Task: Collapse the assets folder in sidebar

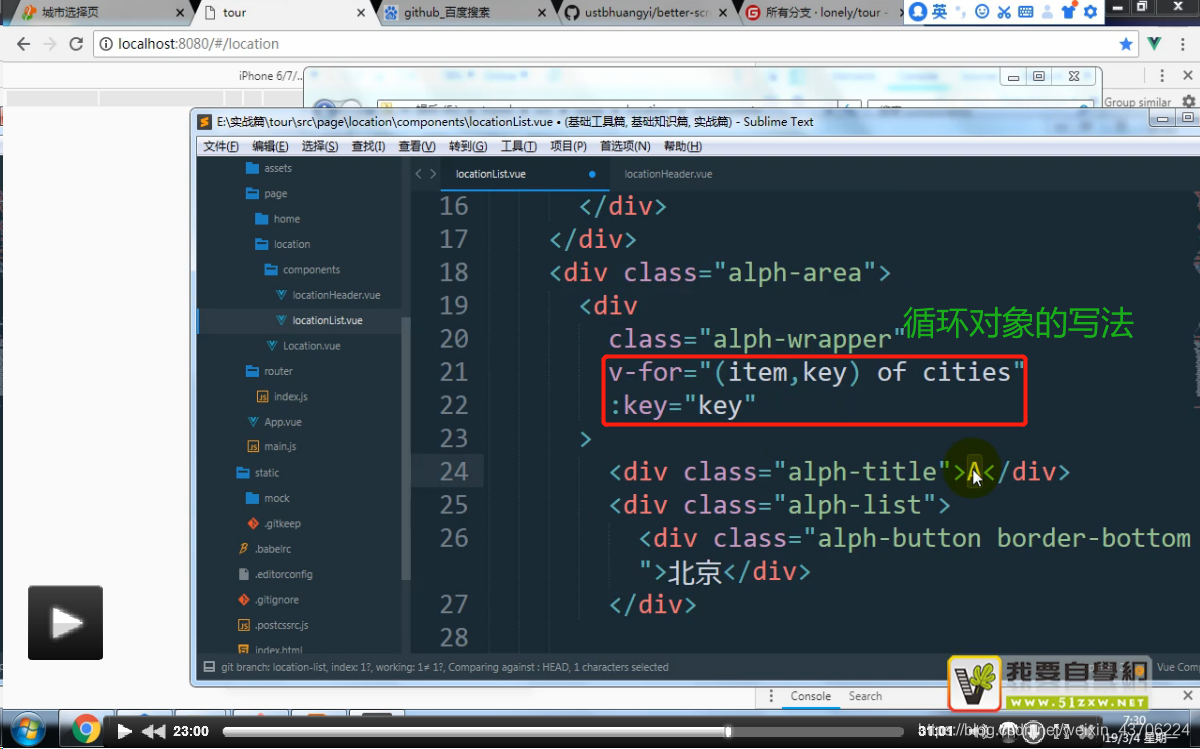Action: 269,168
